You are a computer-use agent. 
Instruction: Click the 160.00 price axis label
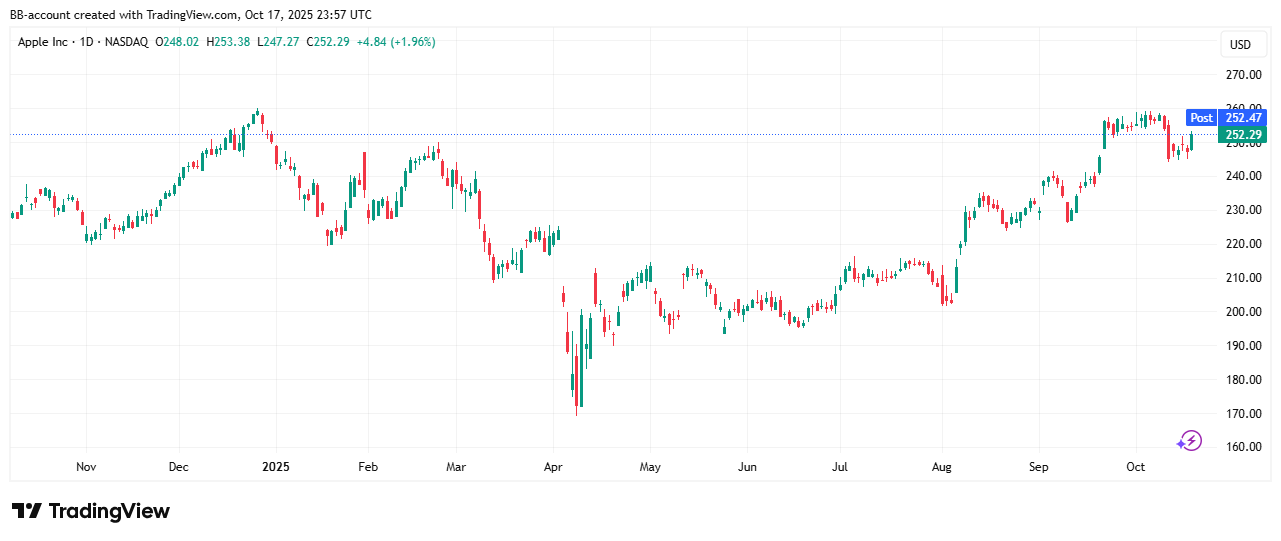coord(1244,447)
